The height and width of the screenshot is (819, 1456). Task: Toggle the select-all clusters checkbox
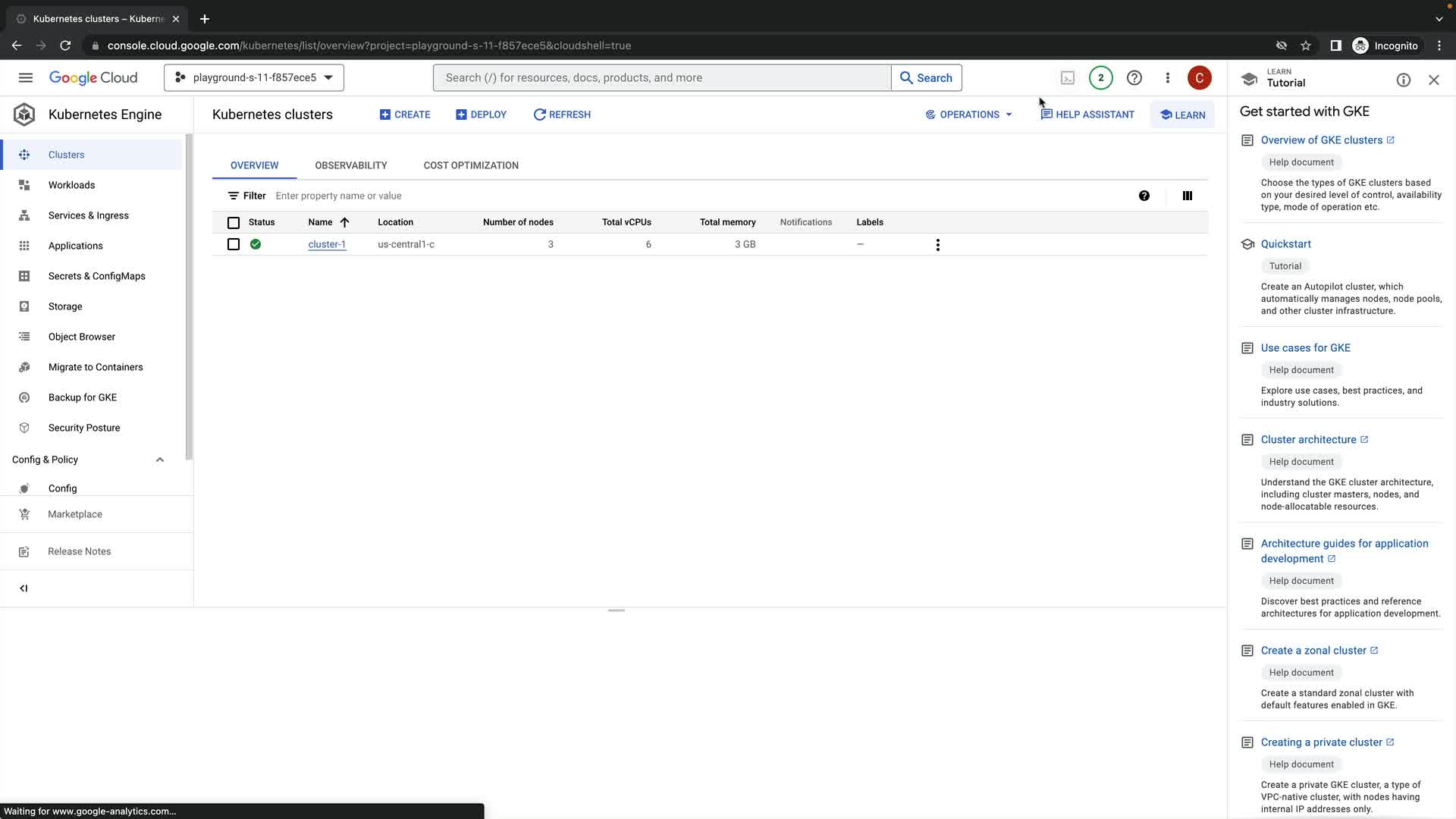234,223
